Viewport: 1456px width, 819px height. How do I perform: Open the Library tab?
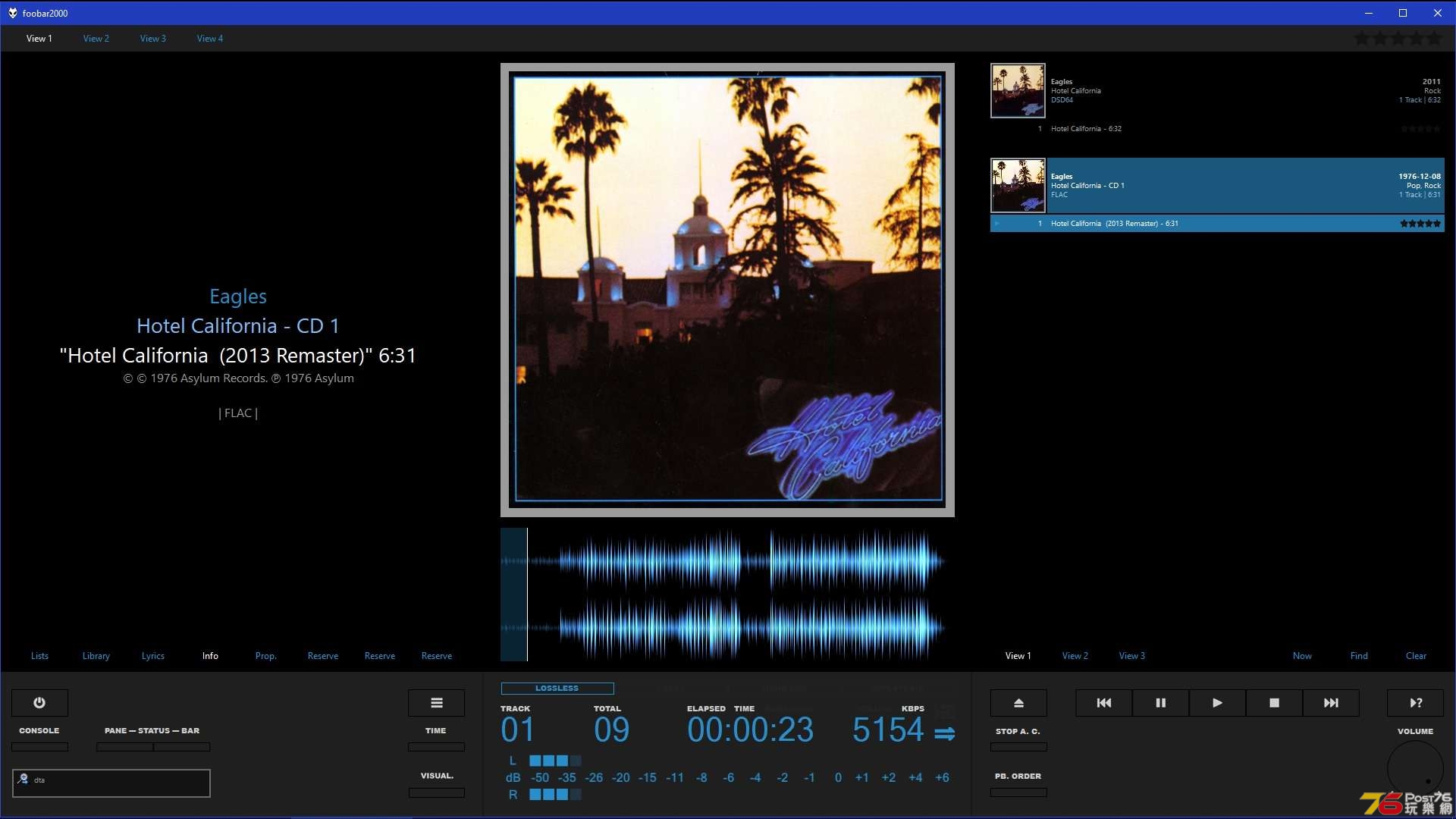tap(96, 656)
